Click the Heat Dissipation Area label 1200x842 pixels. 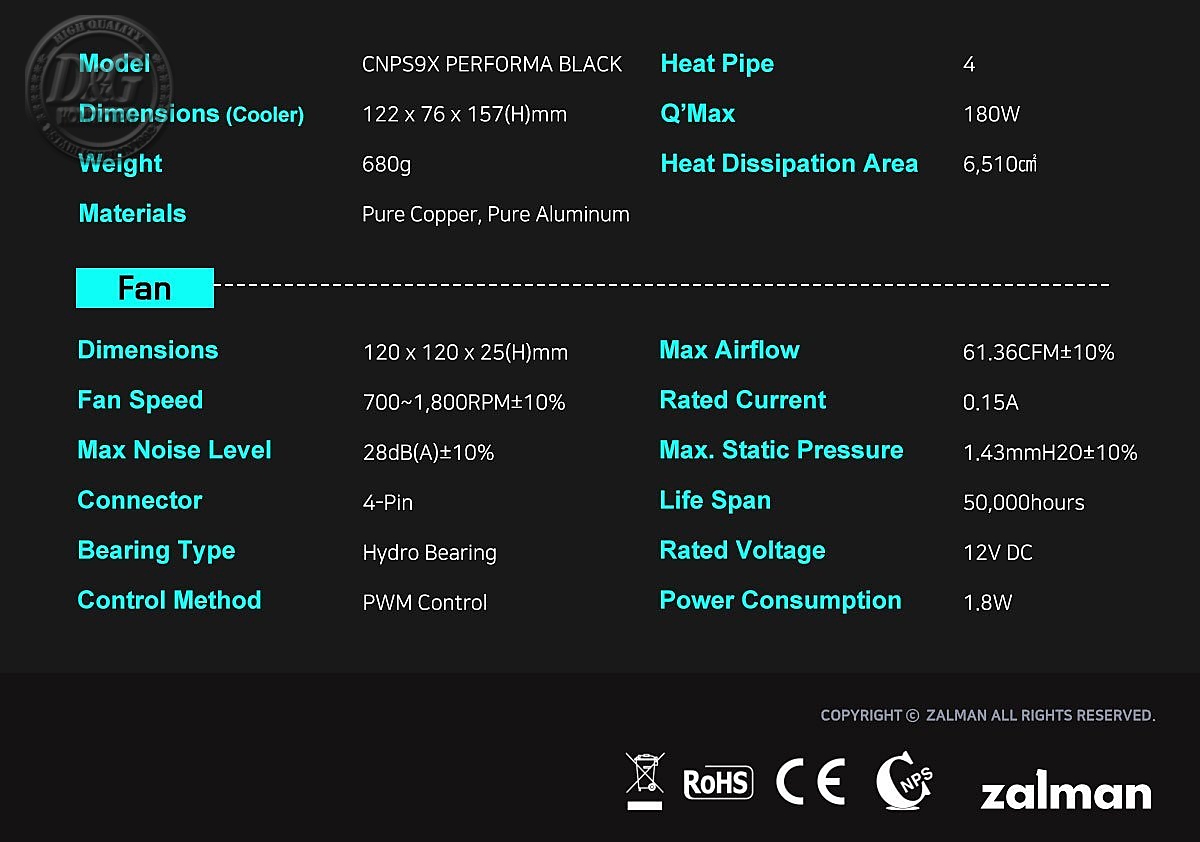(x=789, y=164)
